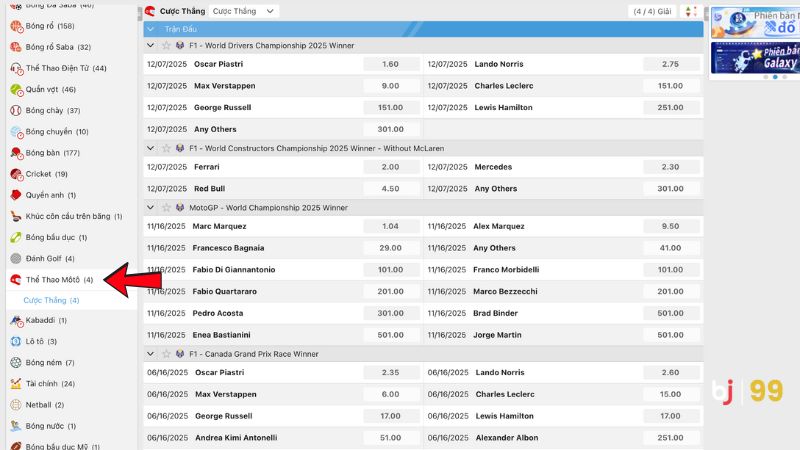Screen dimensions: 800x450
Task: Select the Cricket sport icon
Action: click(x=16, y=174)
